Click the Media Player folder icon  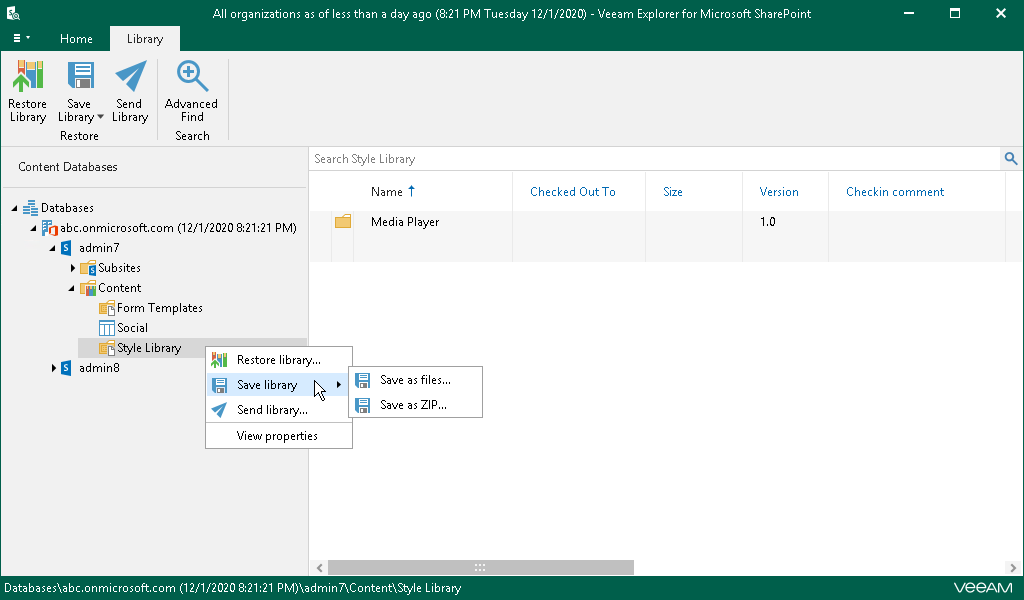tap(343, 221)
